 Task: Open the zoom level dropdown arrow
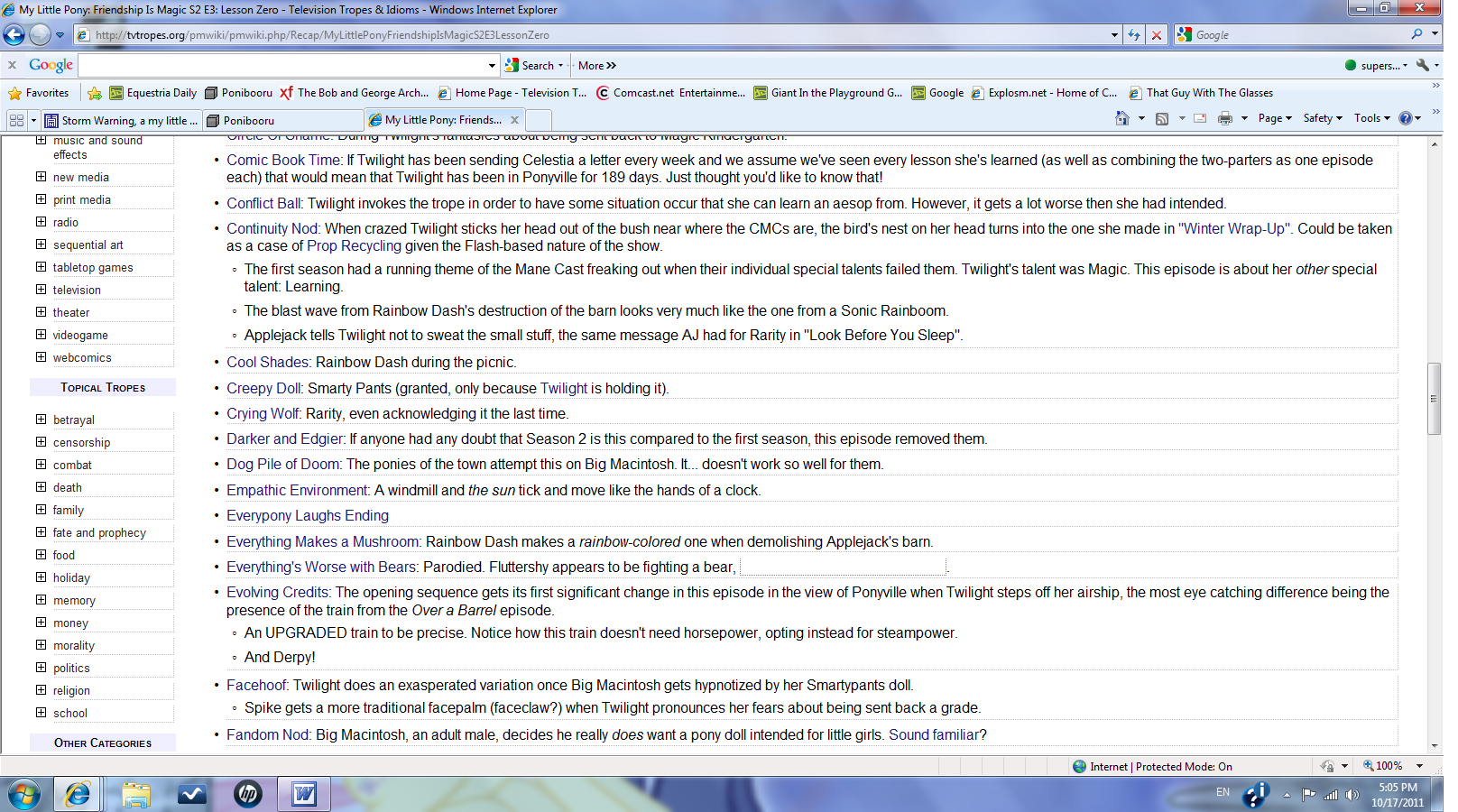click(1419, 766)
